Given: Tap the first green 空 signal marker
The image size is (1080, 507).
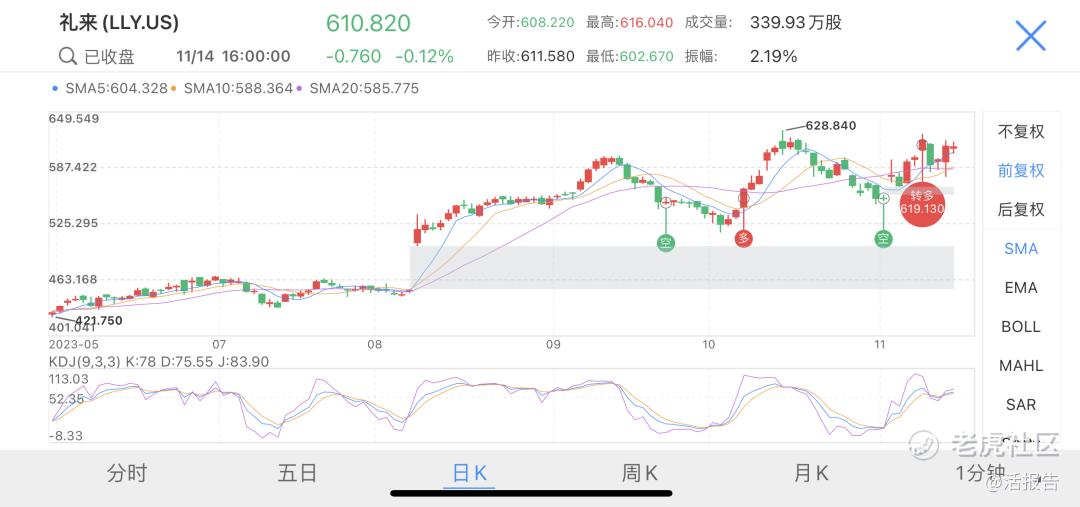Looking at the screenshot, I should (x=666, y=240).
